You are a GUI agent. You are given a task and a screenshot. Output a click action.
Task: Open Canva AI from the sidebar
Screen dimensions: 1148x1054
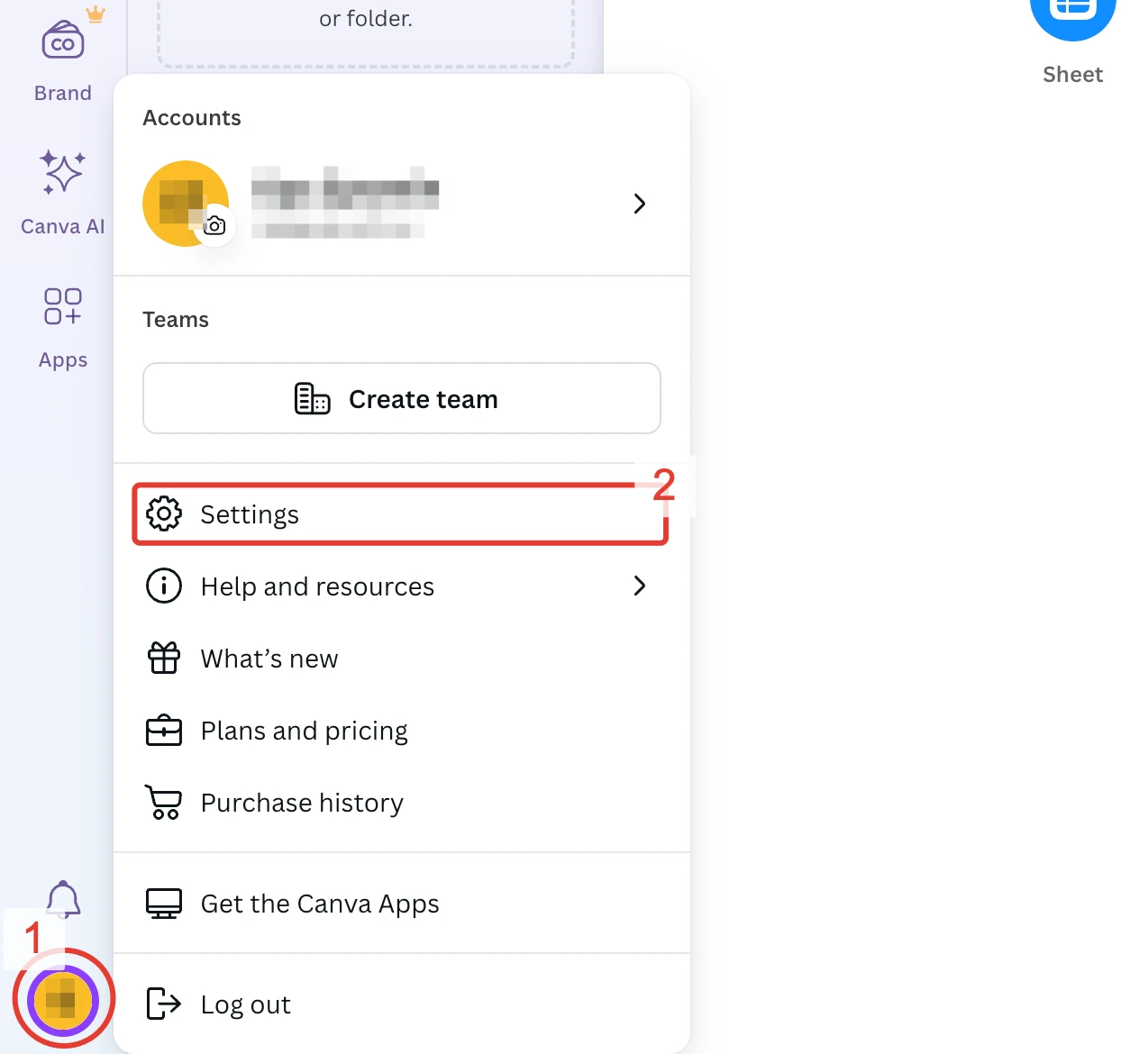(x=63, y=172)
